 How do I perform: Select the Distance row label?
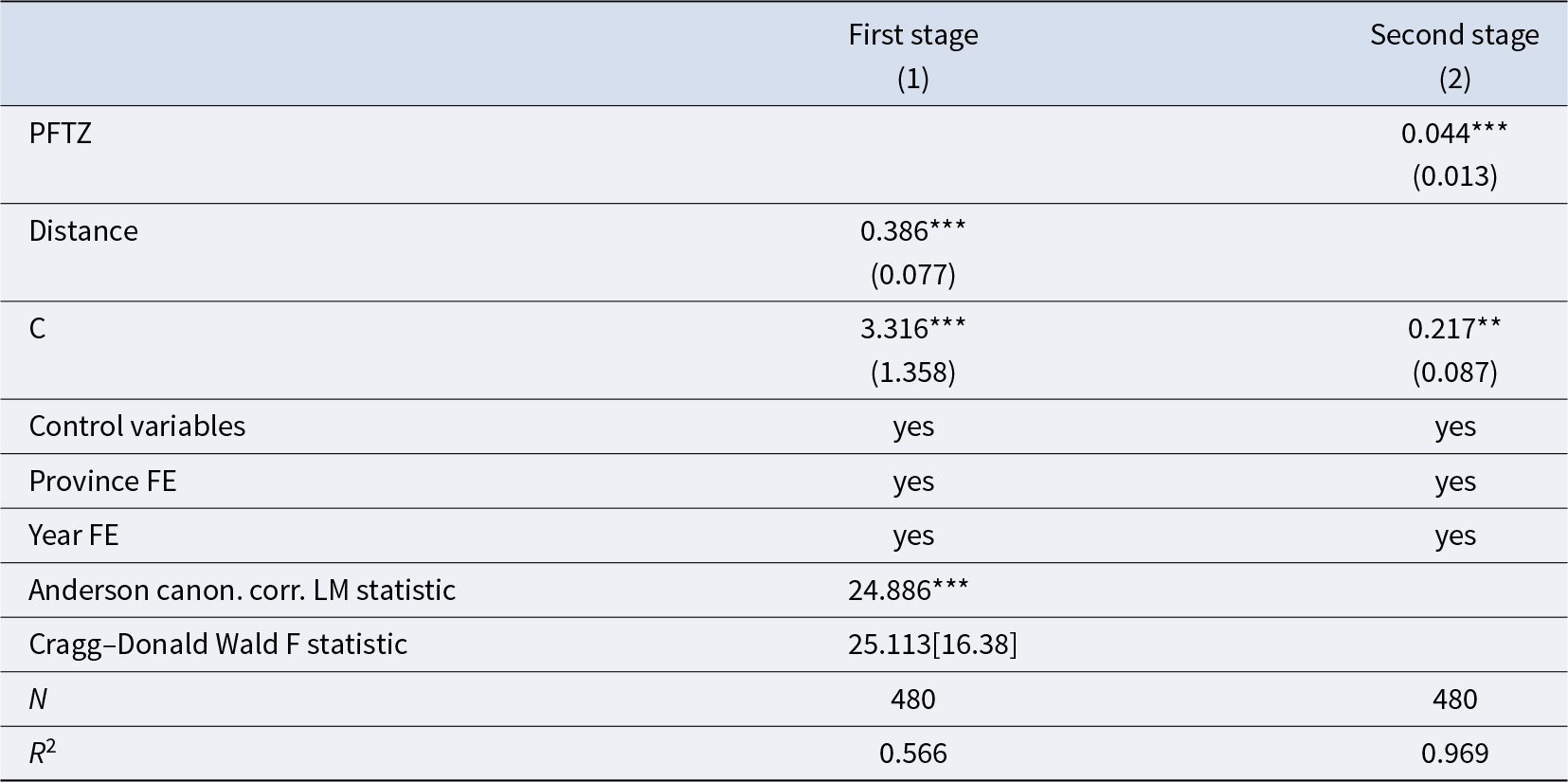[x=83, y=231]
